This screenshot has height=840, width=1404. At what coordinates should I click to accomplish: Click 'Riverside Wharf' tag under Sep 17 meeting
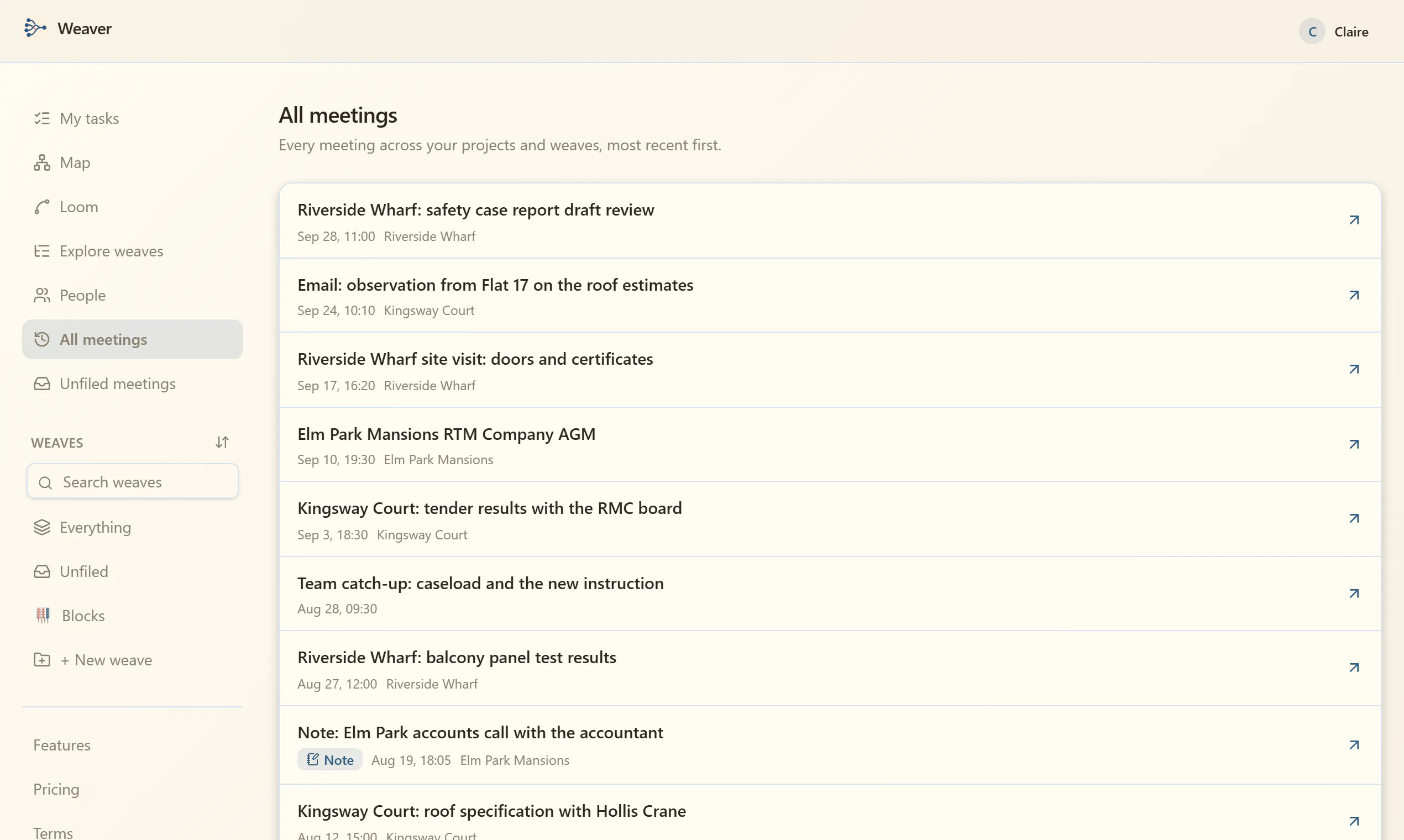429,386
